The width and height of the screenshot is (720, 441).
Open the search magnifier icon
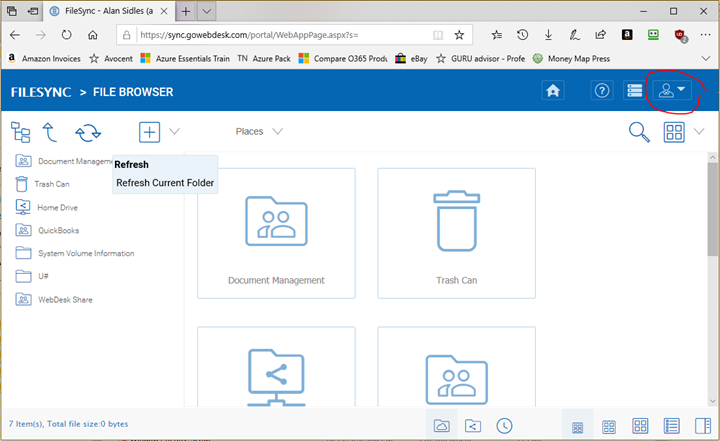pos(638,131)
